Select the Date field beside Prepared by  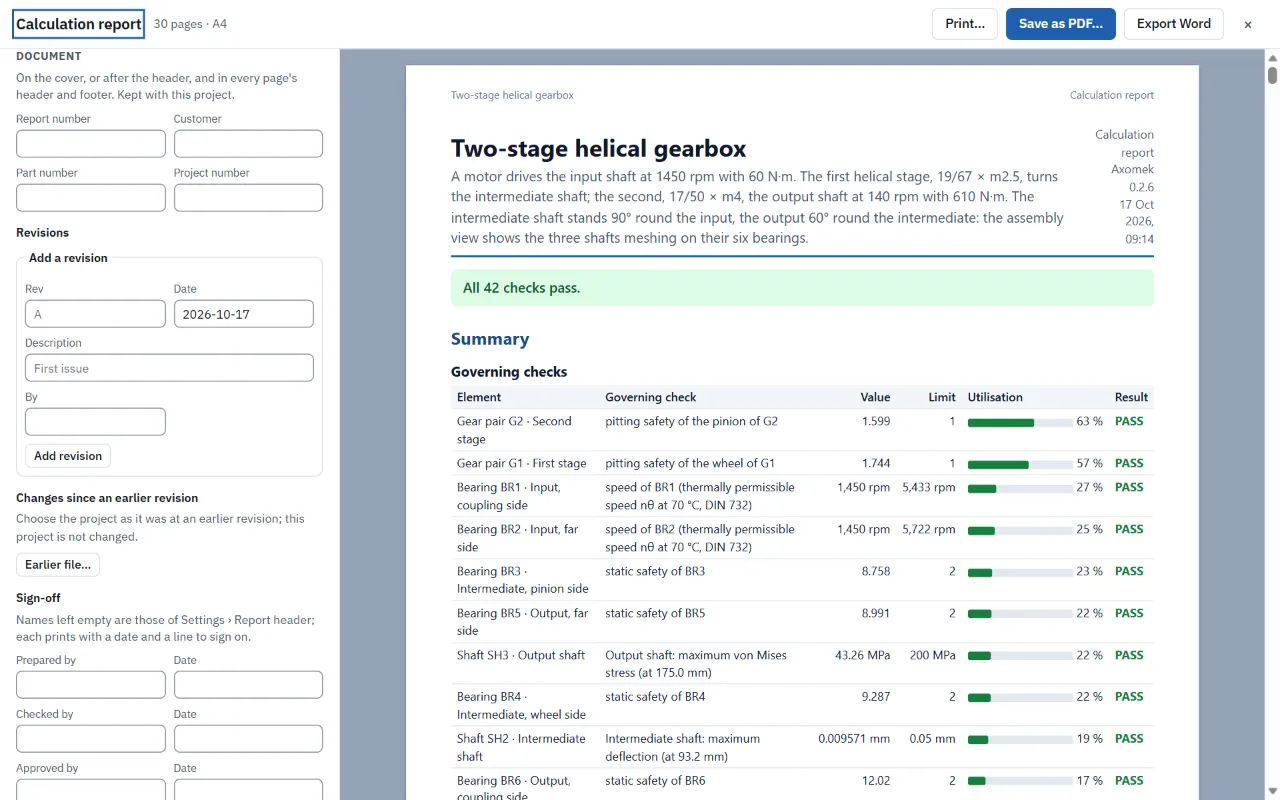tap(248, 685)
